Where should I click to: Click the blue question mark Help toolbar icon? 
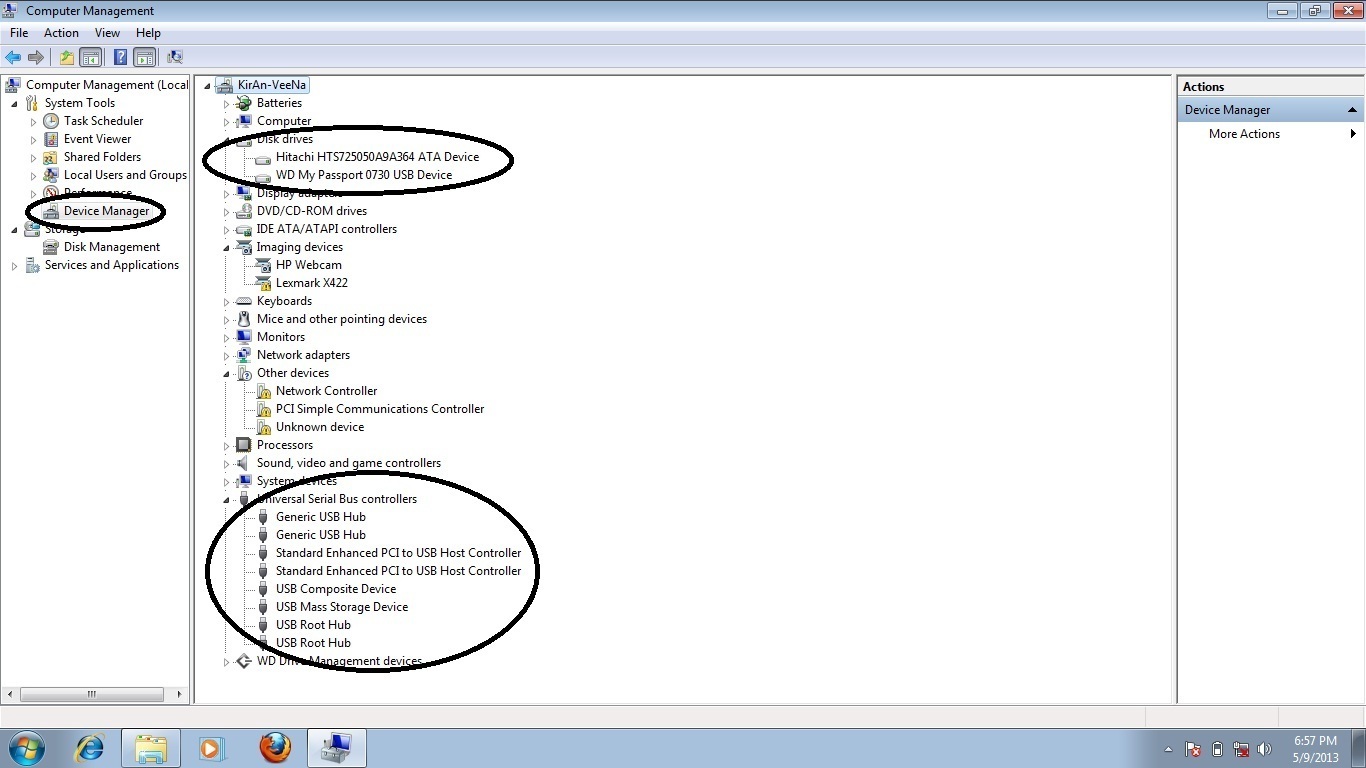tap(121, 57)
